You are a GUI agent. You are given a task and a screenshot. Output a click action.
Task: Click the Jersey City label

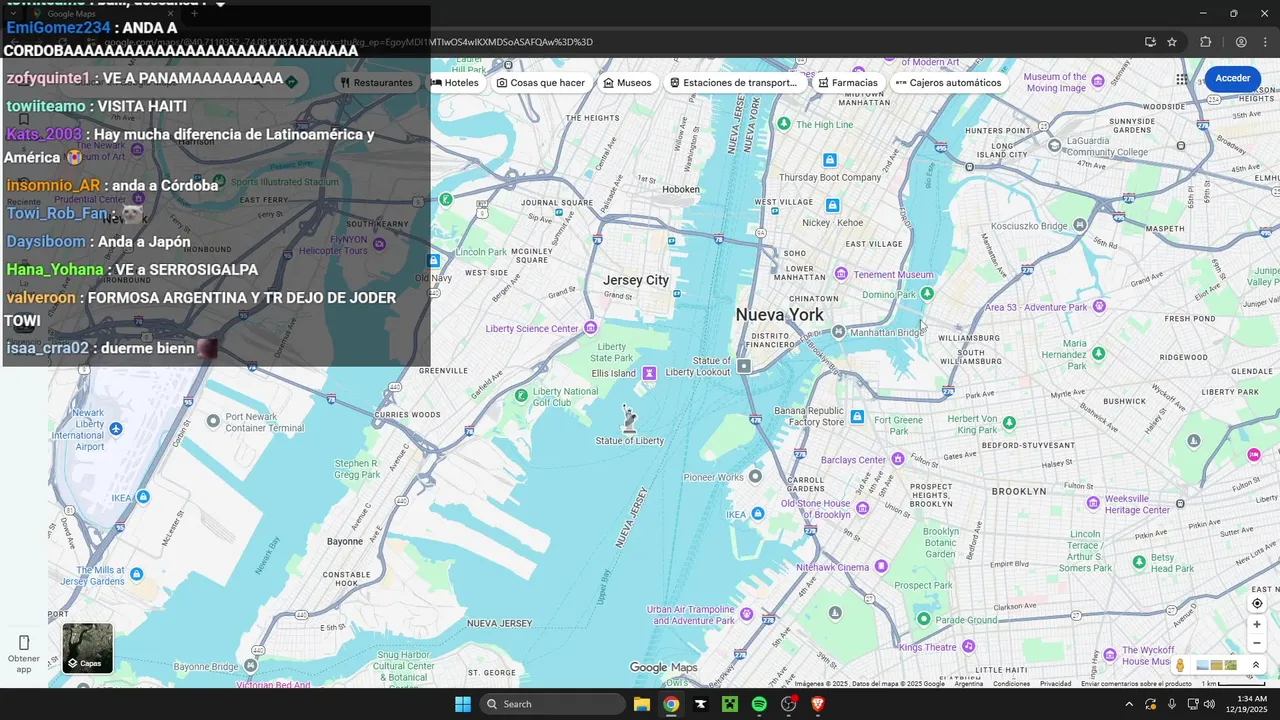636,280
